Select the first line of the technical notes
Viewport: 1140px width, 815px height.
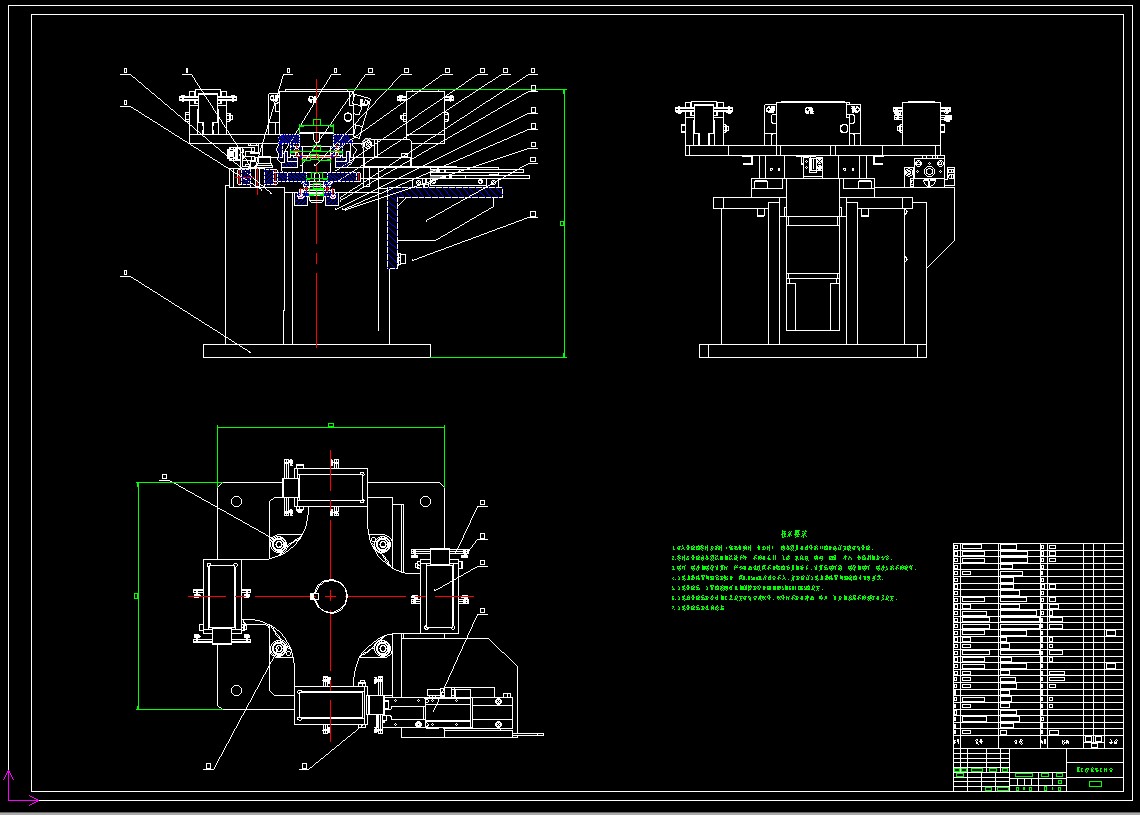coord(772,548)
